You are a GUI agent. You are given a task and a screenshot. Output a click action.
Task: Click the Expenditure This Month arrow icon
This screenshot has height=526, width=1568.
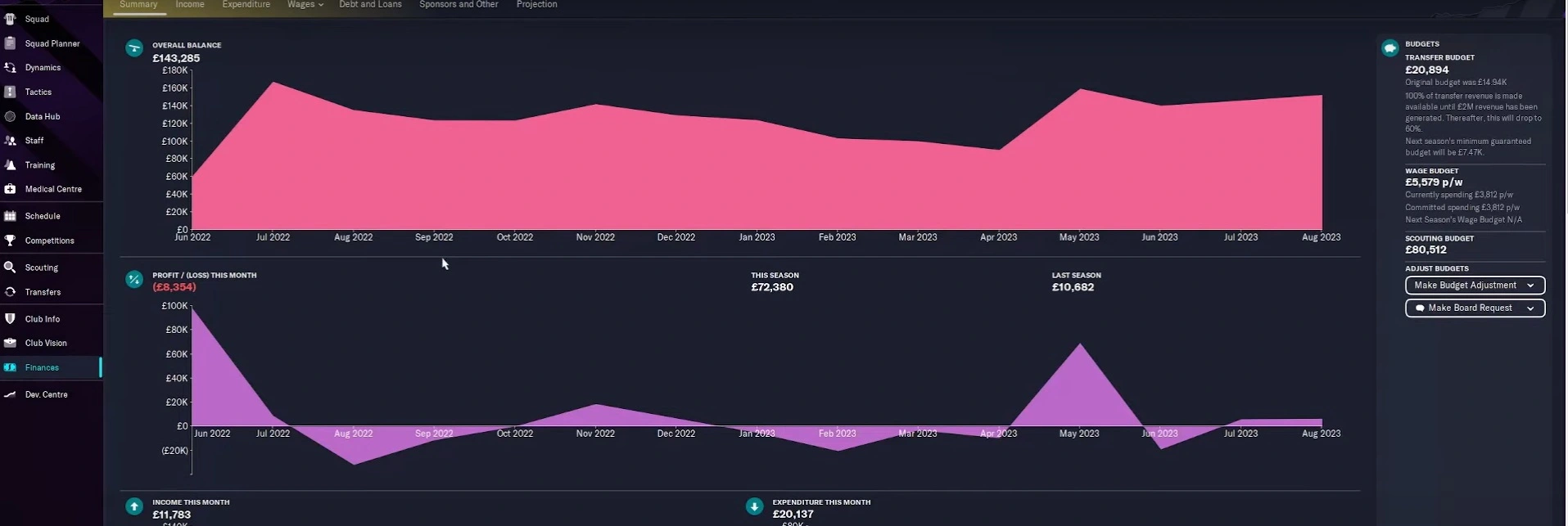[x=754, y=506]
